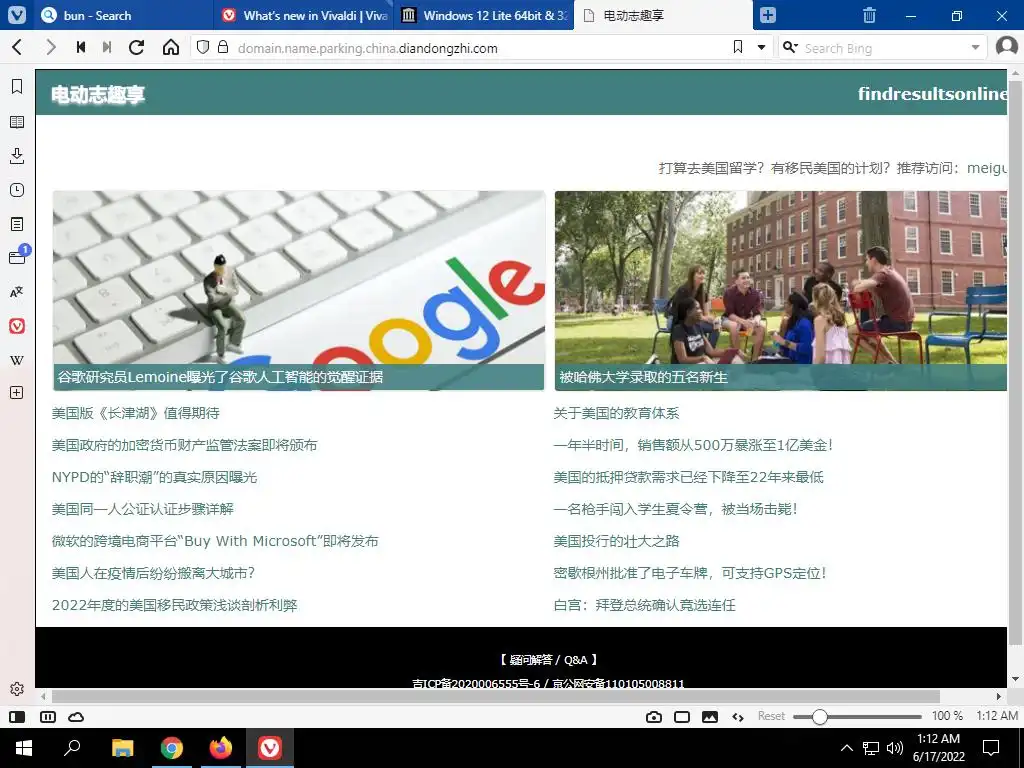This screenshot has height=768, width=1024.
Task: Open the Harvard students article thumbnail
Action: (x=780, y=291)
